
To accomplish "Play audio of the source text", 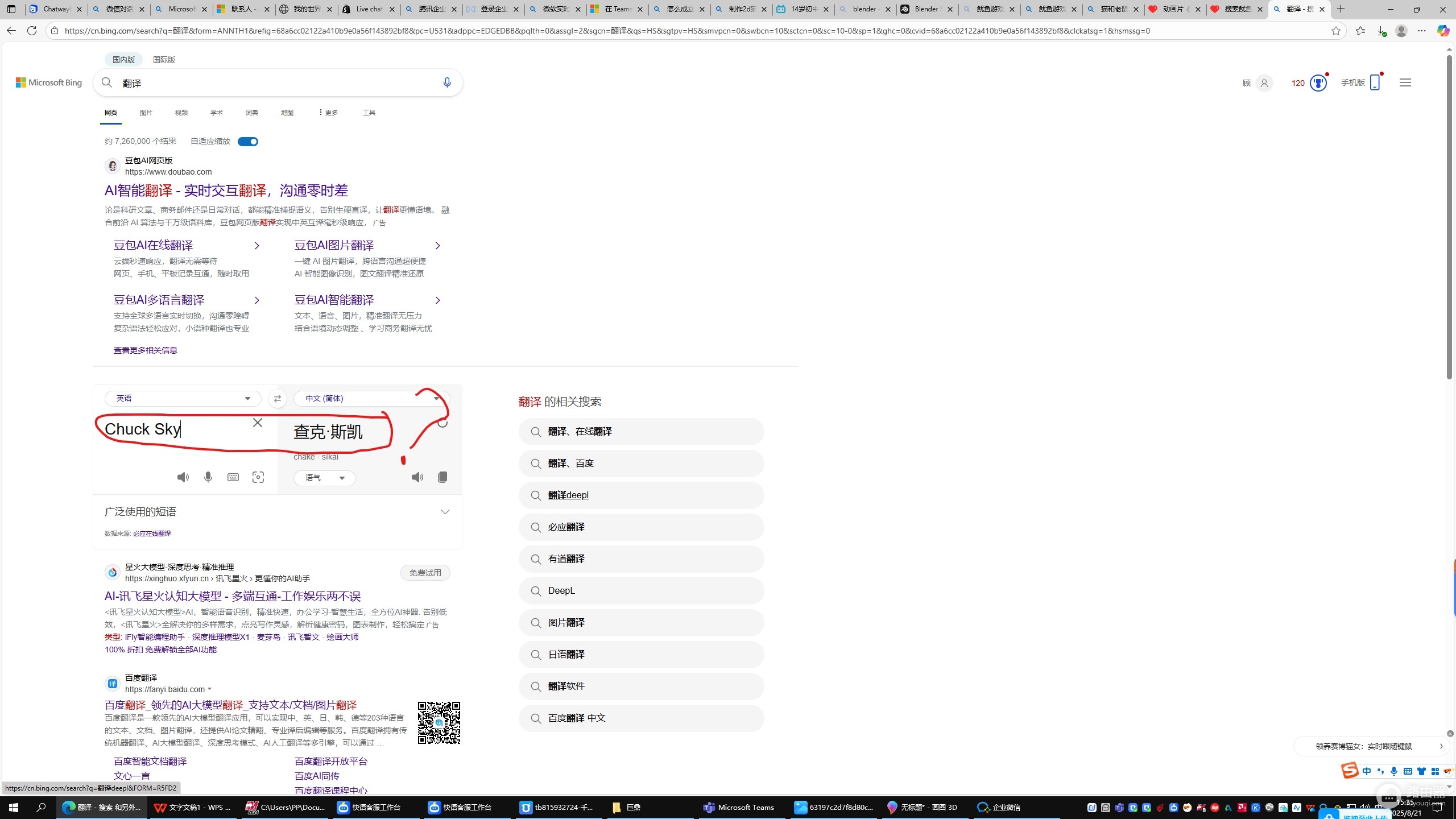I will click(x=183, y=477).
